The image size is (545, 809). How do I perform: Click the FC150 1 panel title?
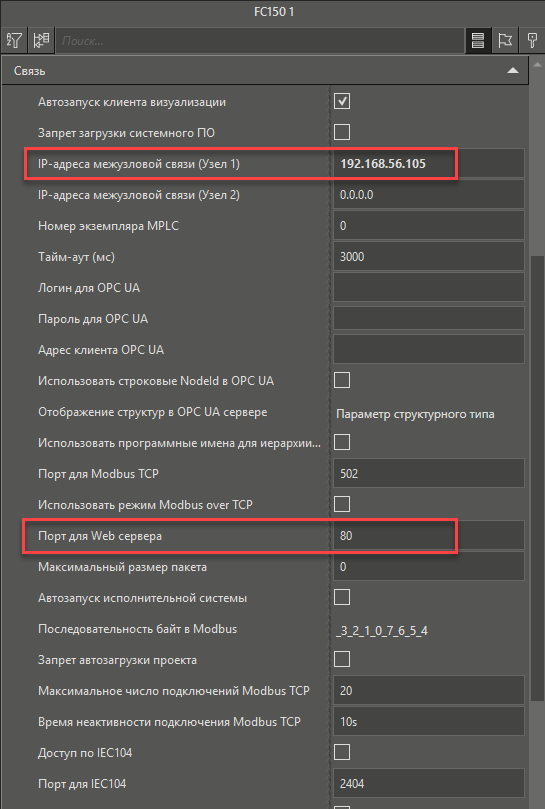coord(274,12)
